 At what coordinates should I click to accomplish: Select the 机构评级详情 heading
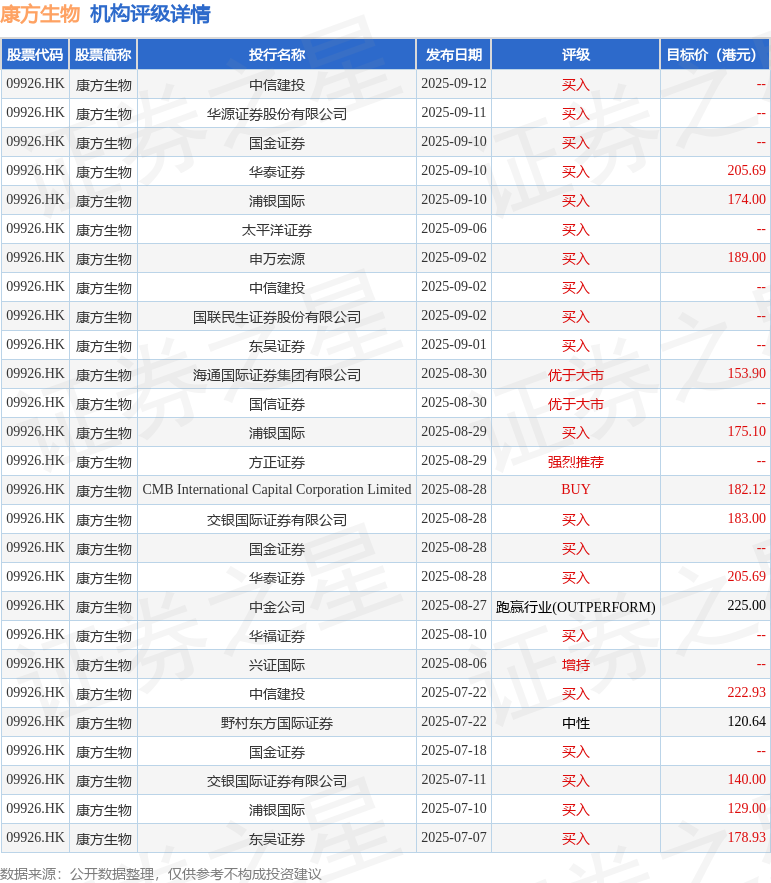click(150, 14)
